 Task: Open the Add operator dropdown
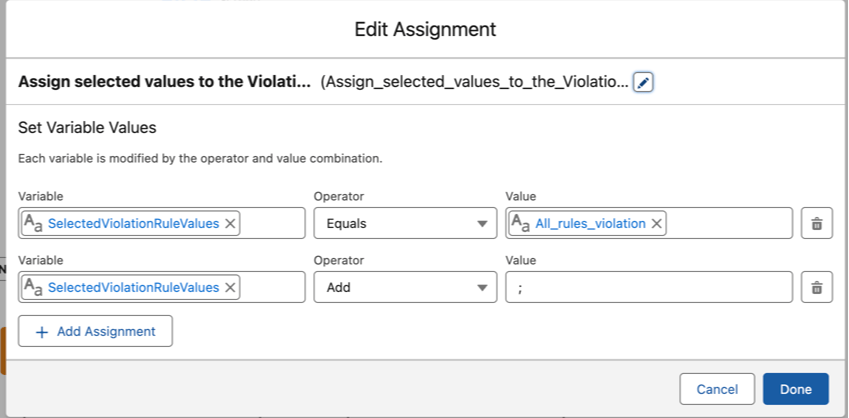coord(405,288)
